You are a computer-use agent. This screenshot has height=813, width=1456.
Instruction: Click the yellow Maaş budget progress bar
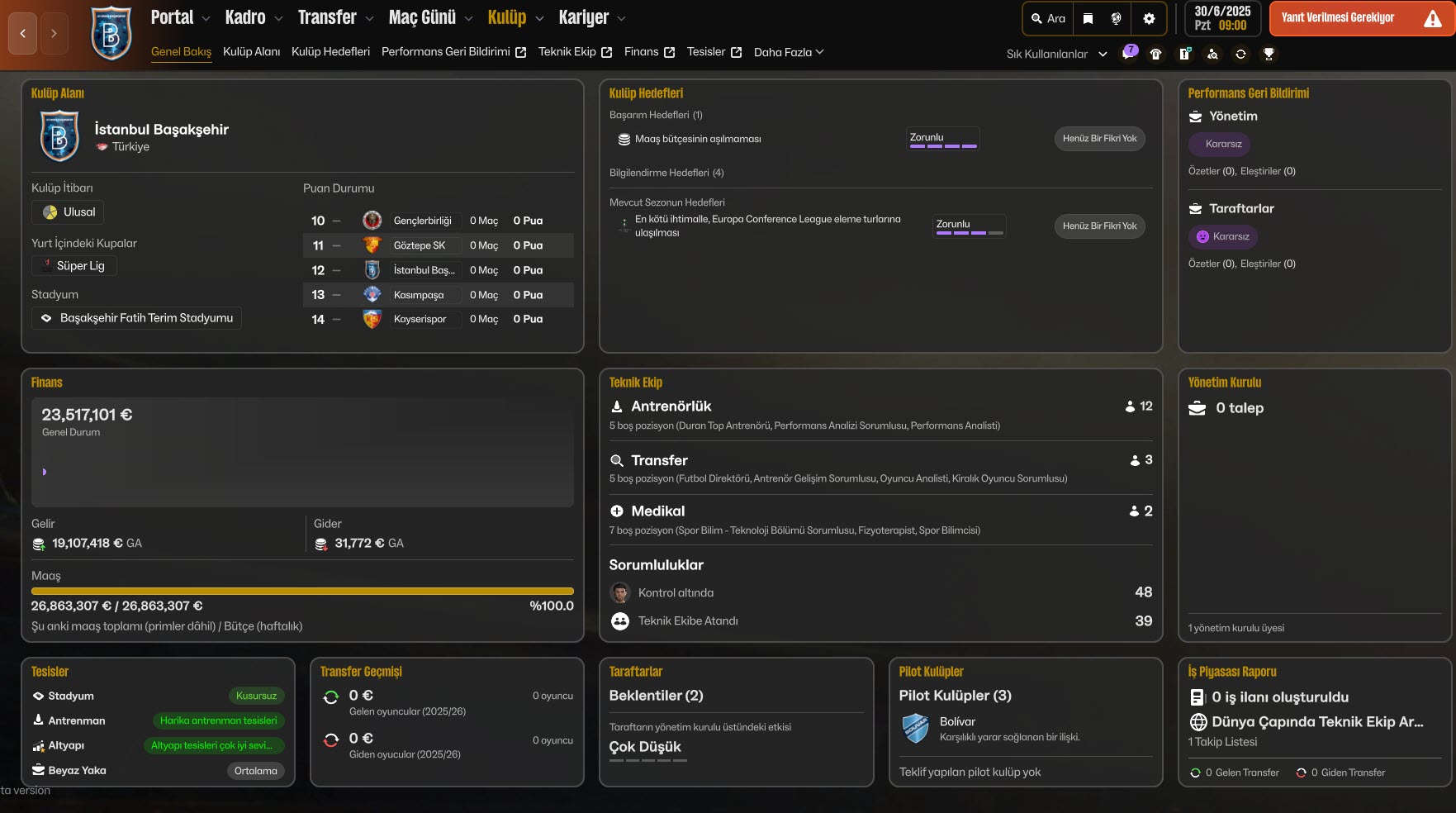click(302, 592)
